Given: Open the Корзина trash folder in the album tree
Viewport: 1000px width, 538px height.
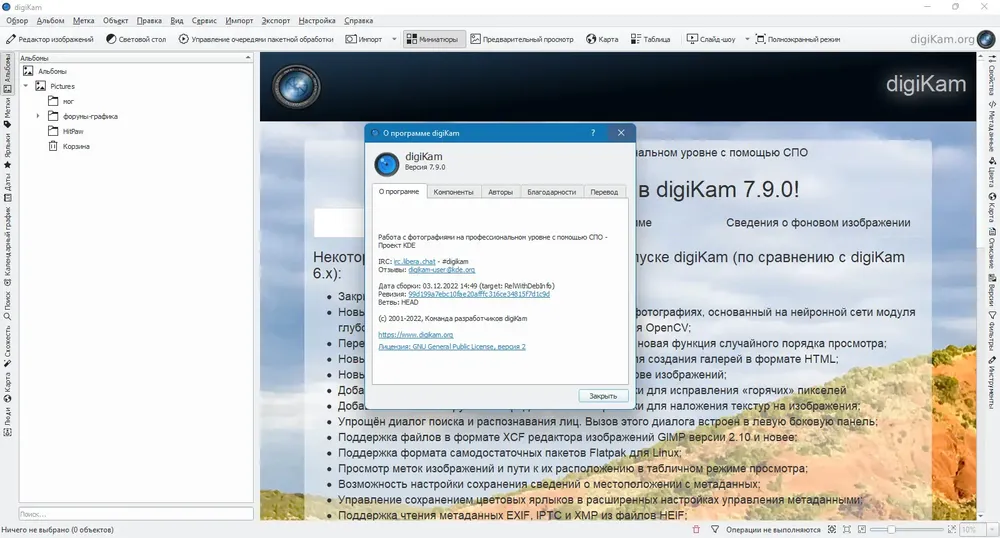Looking at the screenshot, I should 75,146.
